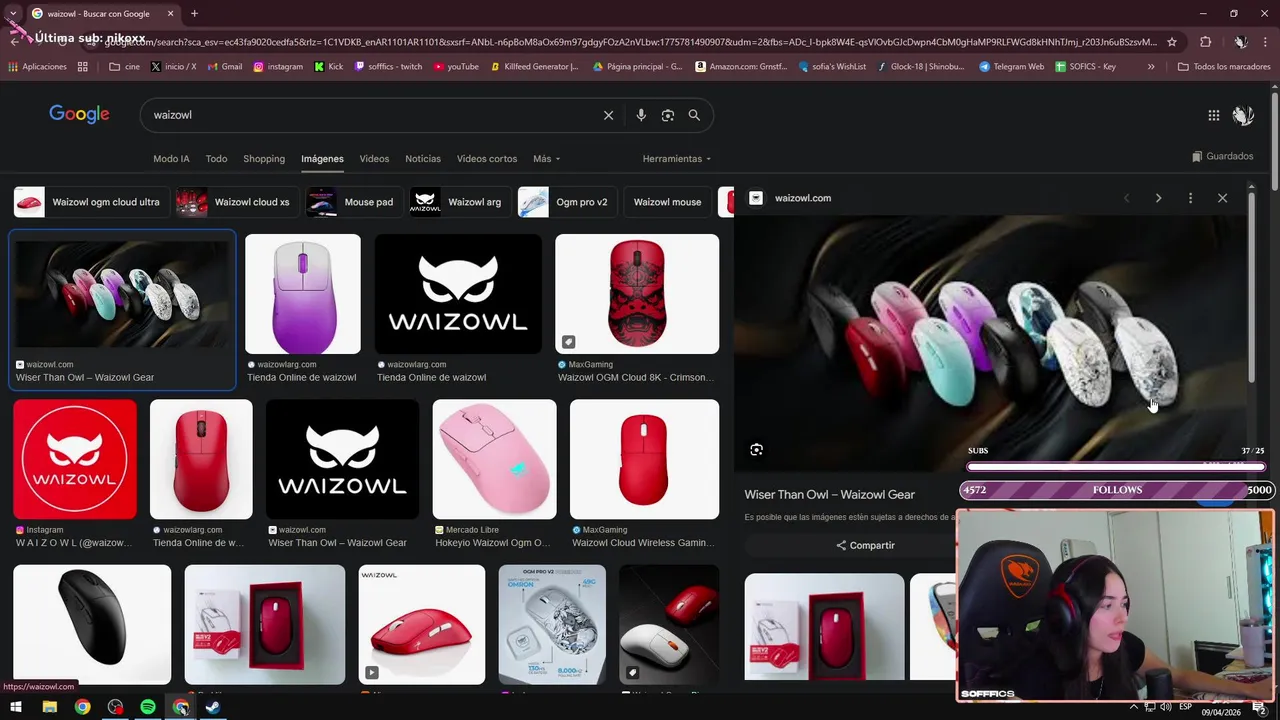Switch to the Videos tab

coord(374,159)
